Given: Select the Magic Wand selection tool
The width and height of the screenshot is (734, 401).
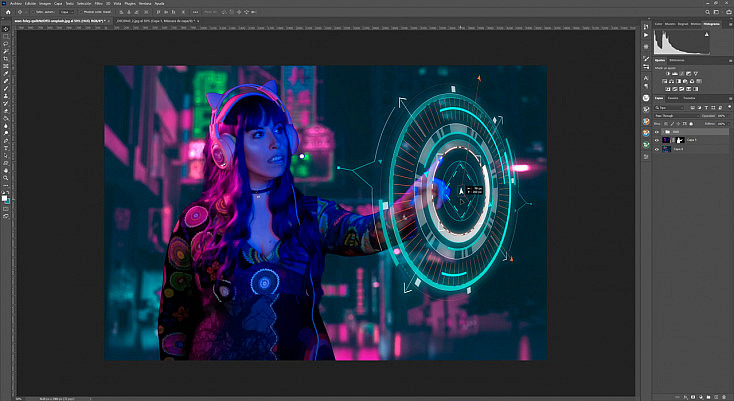Looking at the screenshot, I should tap(6, 51).
